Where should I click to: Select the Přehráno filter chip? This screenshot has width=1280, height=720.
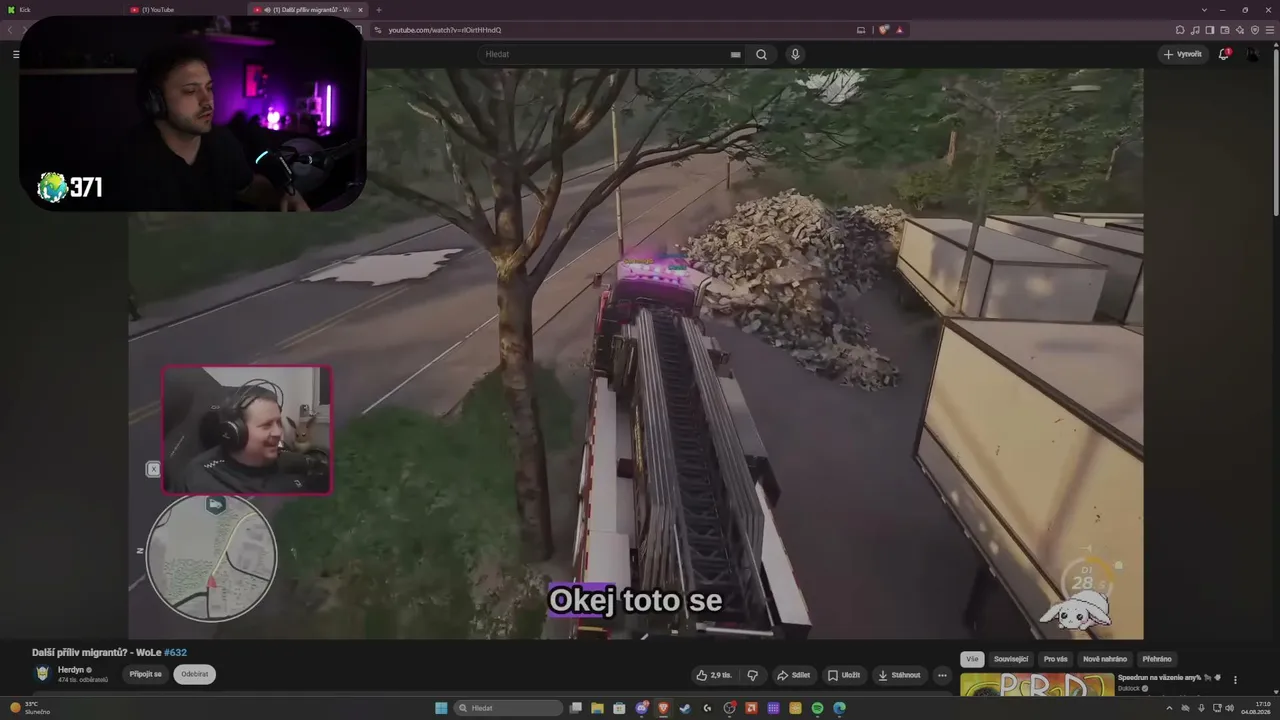(x=1157, y=659)
